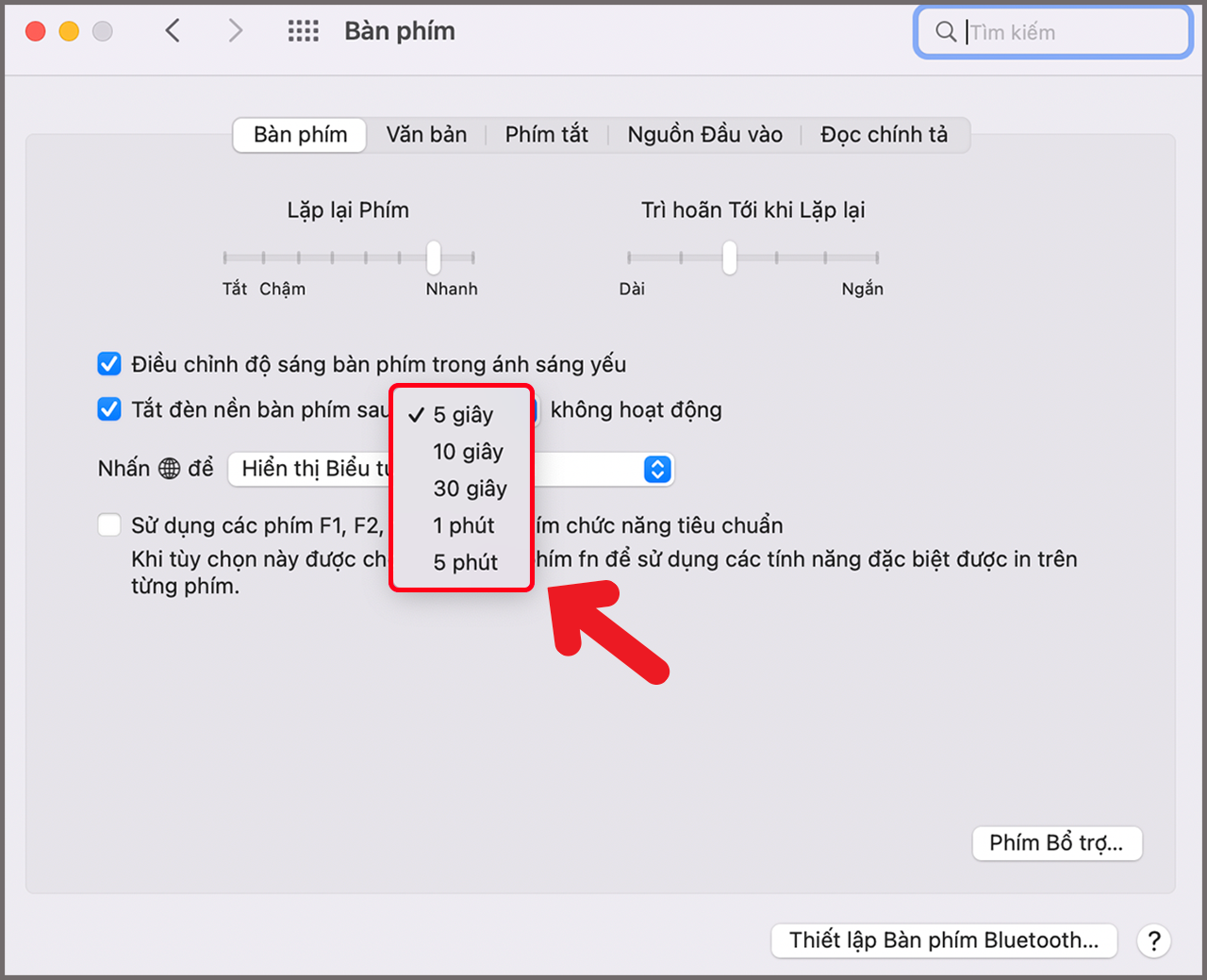Focus the Tìm kiếm search field
Viewport: 1207px width, 980px height.
click(1052, 32)
